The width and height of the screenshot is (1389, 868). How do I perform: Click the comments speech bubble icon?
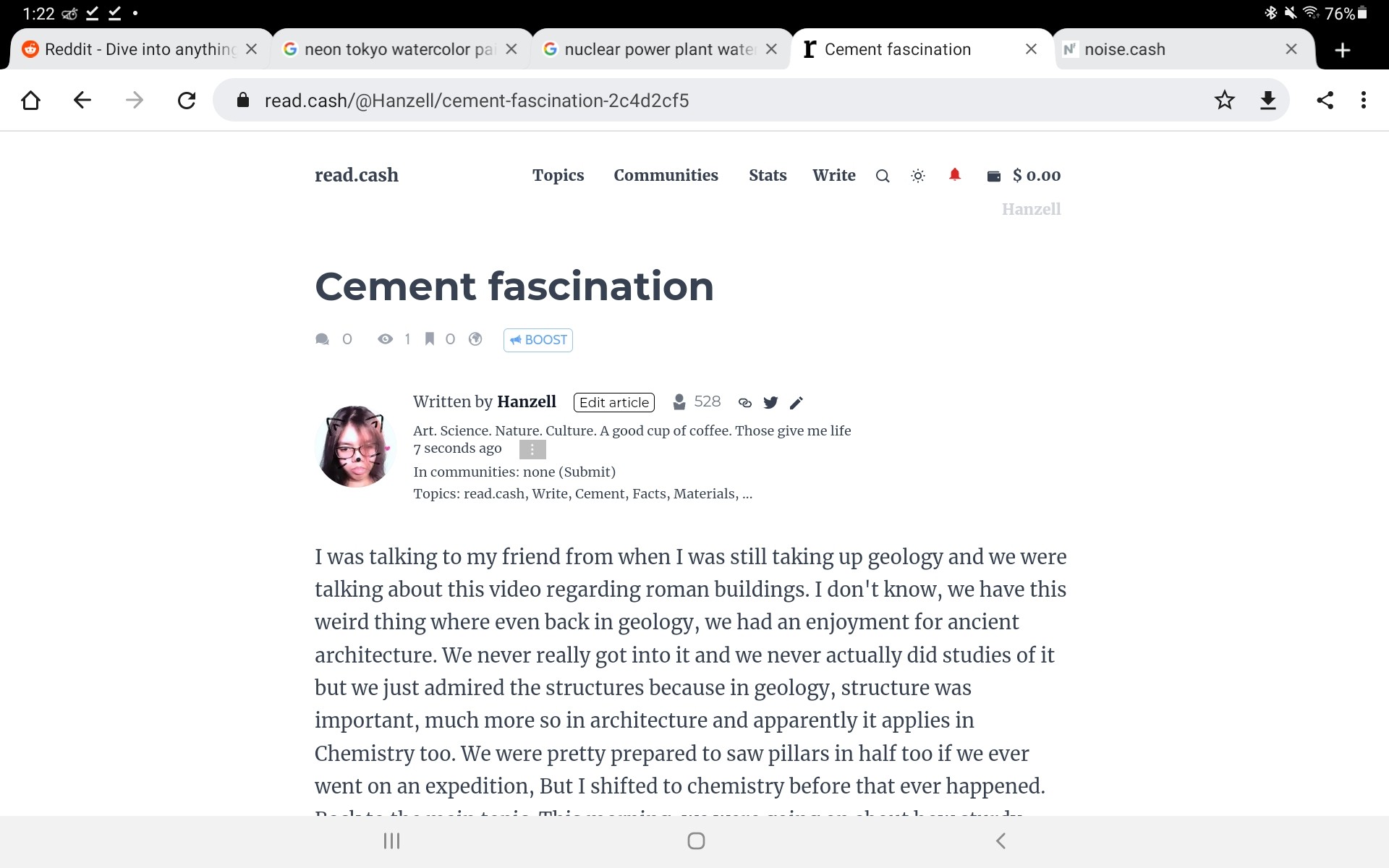coord(323,339)
